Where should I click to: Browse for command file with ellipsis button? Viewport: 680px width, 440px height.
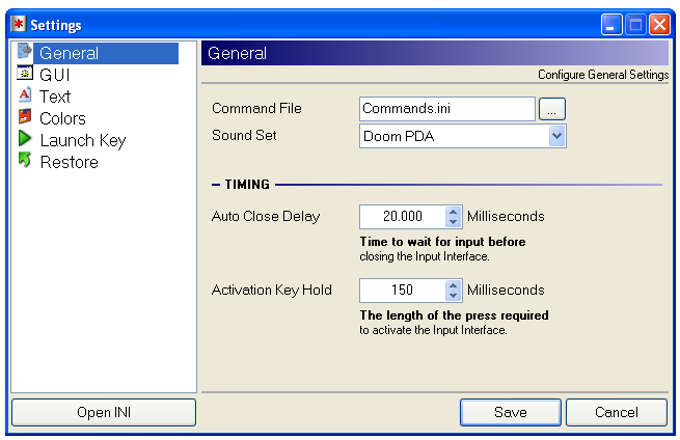pos(552,109)
